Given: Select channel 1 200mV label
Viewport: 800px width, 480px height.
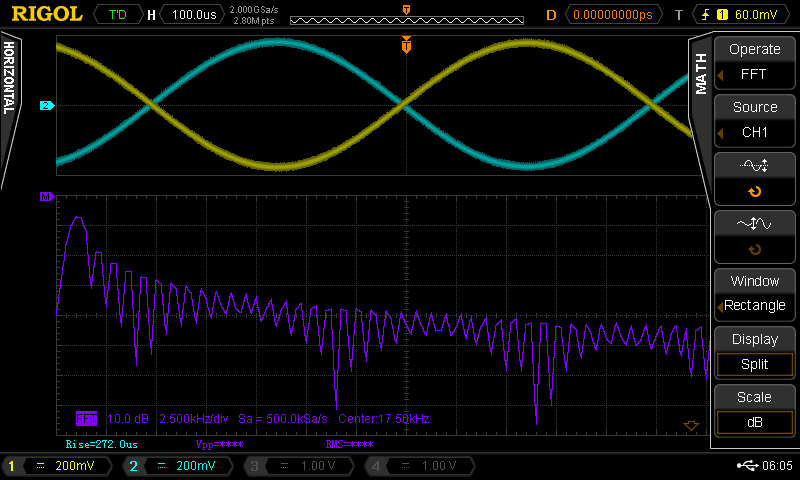Looking at the screenshot, I should (74, 466).
